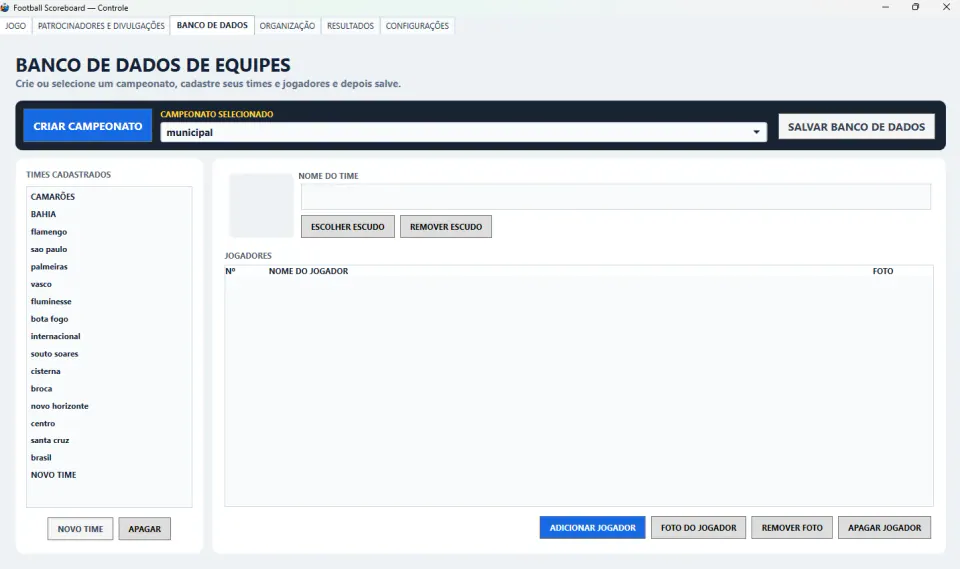Switch to Patrocinadores e Divulgações tab
Screen dimensions: 960x569
(101, 26)
